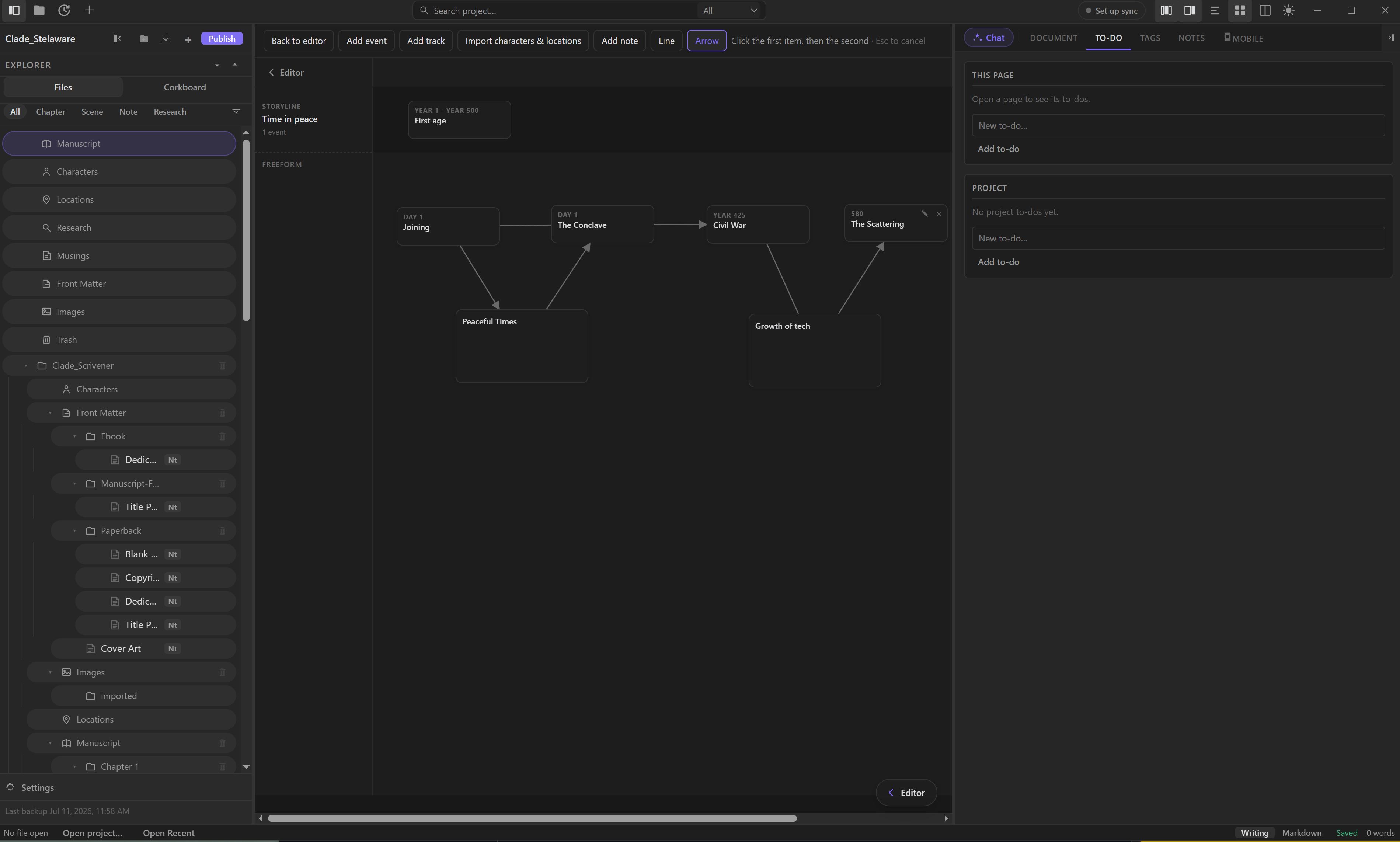Image resolution: width=1400 pixels, height=842 pixels.
Task: Open the Trash folder in explorer
Action: (119, 339)
